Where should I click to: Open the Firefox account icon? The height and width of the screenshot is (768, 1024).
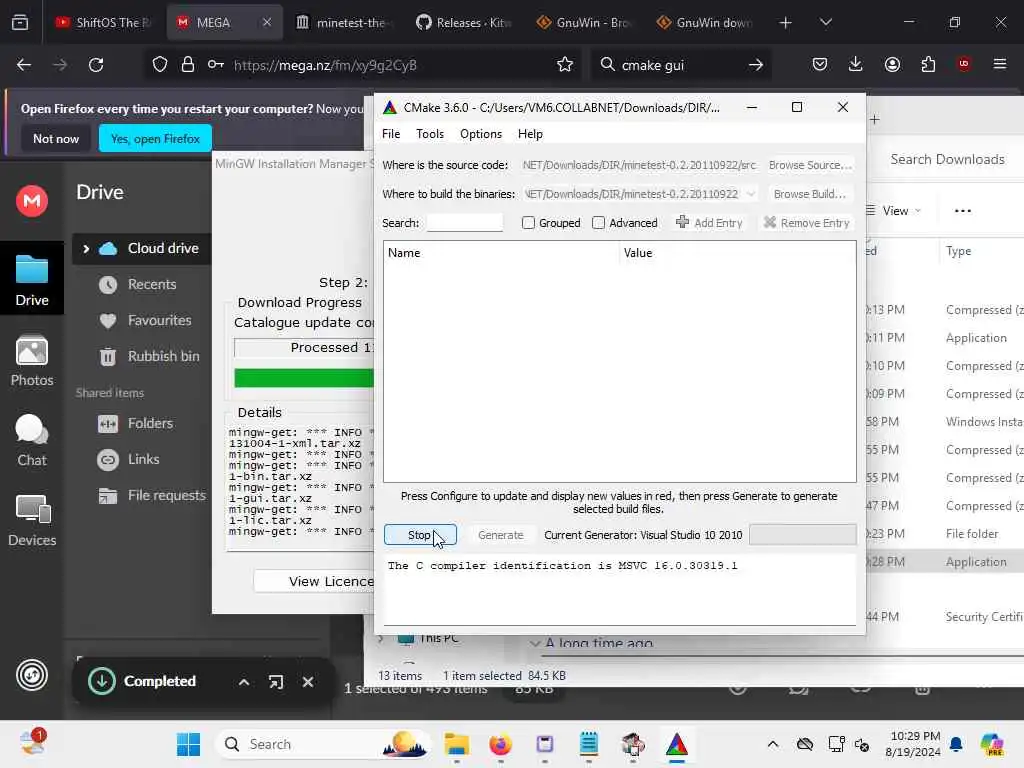[892, 64]
